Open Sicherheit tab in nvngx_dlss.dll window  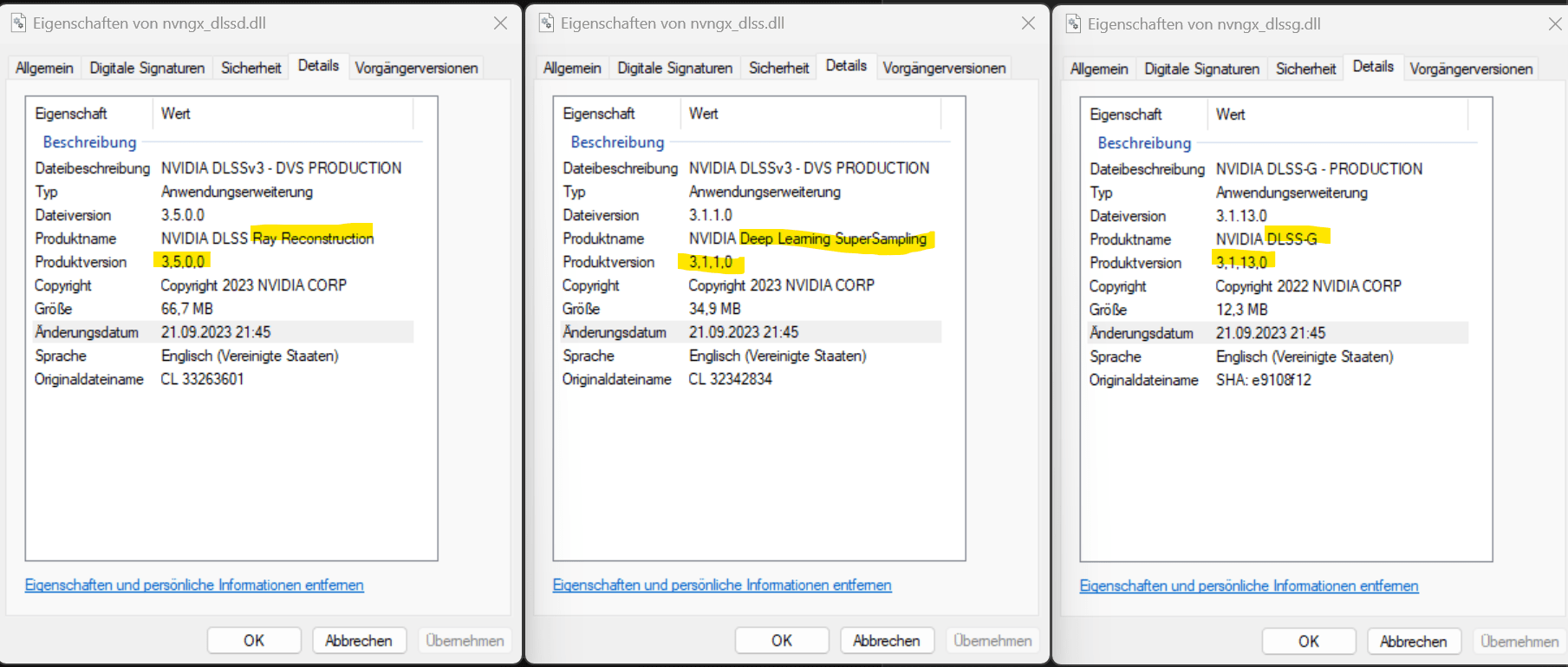tap(778, 68)
